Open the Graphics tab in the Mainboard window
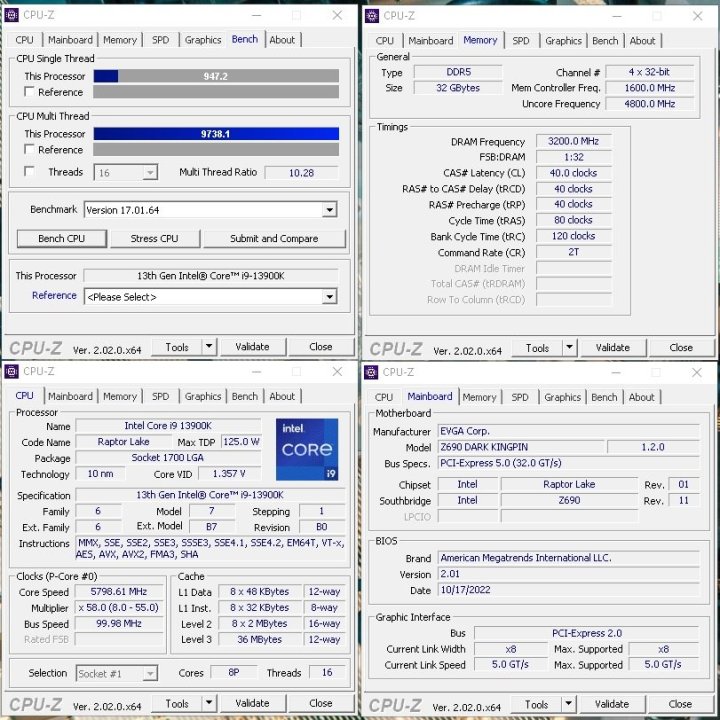720x720 pixels. tap(562, 397)
